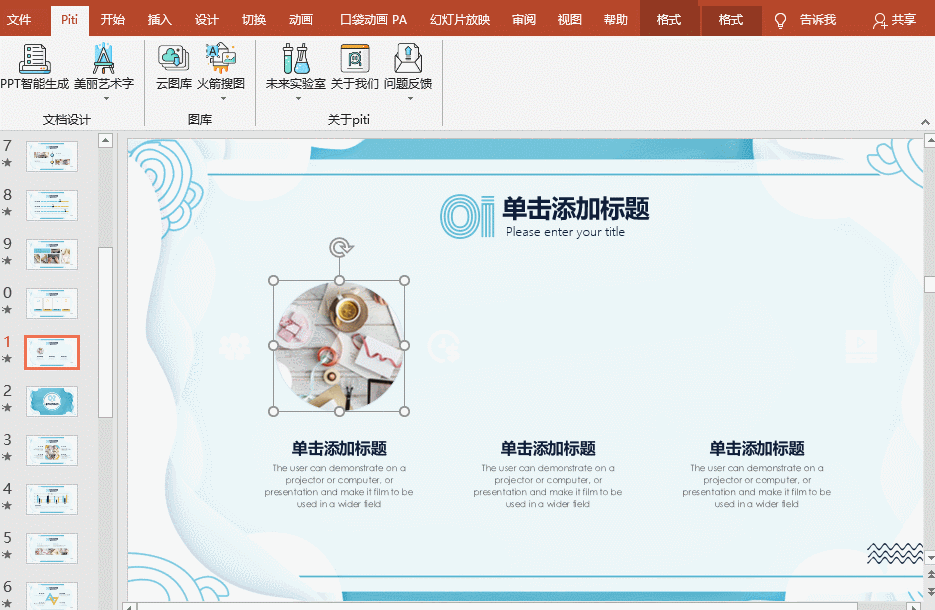935x610 pixels.
Task: Select the circular coffee-table image on the slide
Action: point(338,347)
